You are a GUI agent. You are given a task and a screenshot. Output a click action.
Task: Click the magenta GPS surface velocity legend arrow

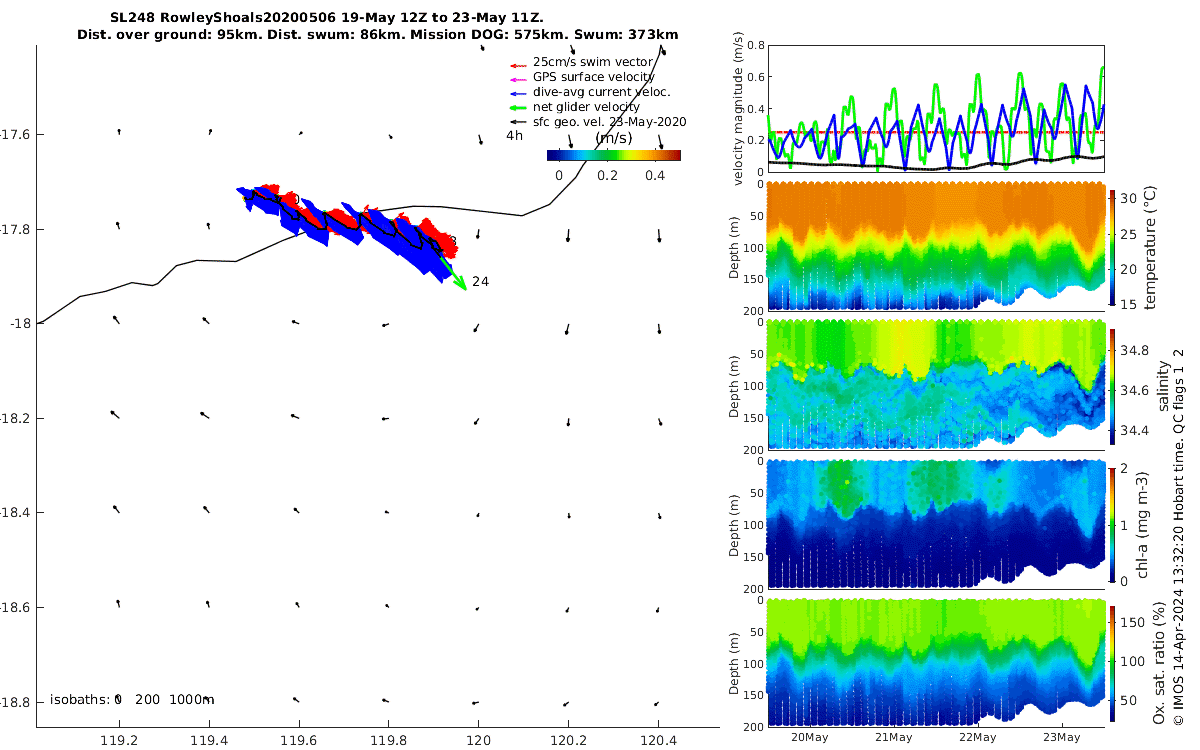coord(517,80)
